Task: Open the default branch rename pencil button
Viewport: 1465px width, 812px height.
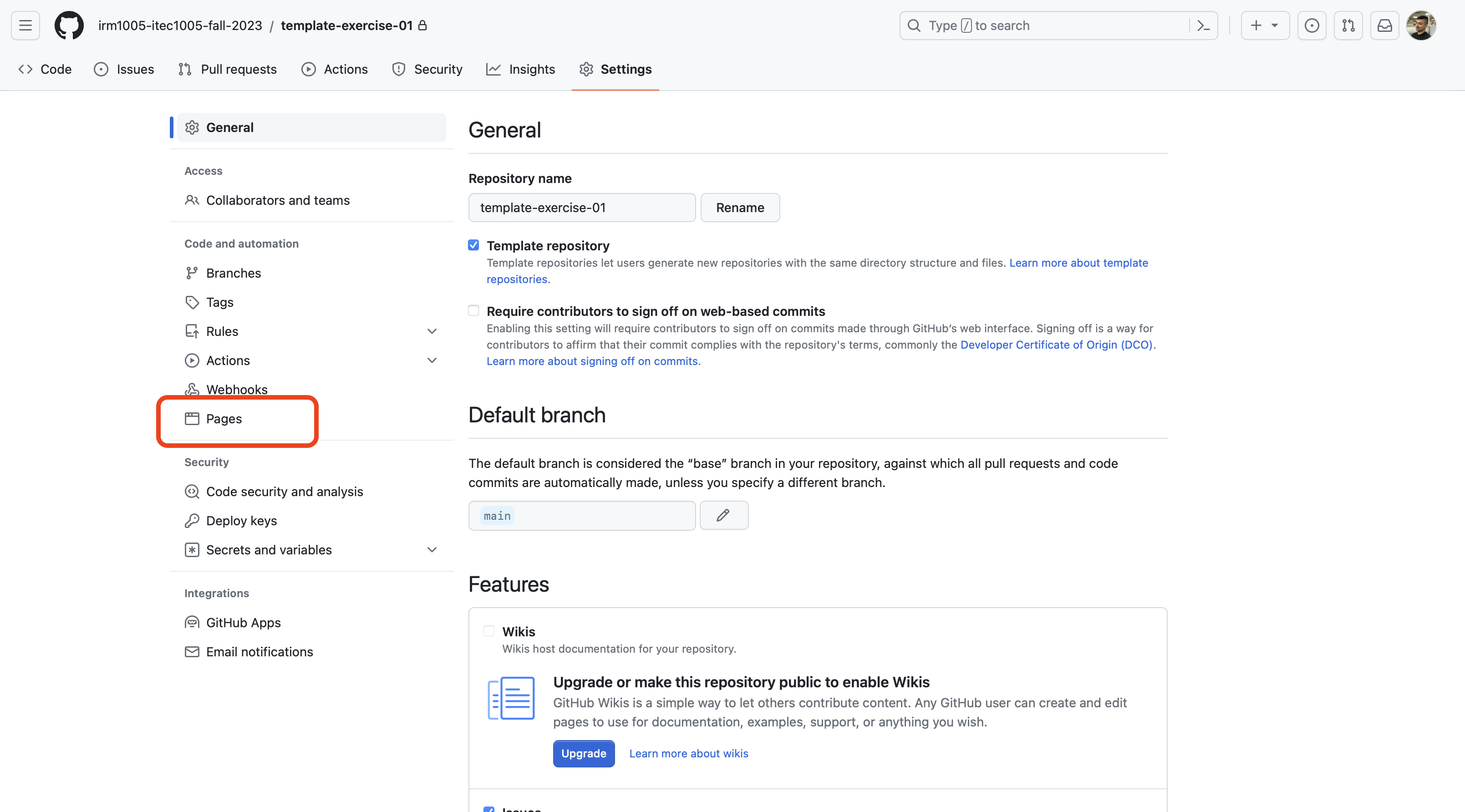Action: (x=723, y=515)
